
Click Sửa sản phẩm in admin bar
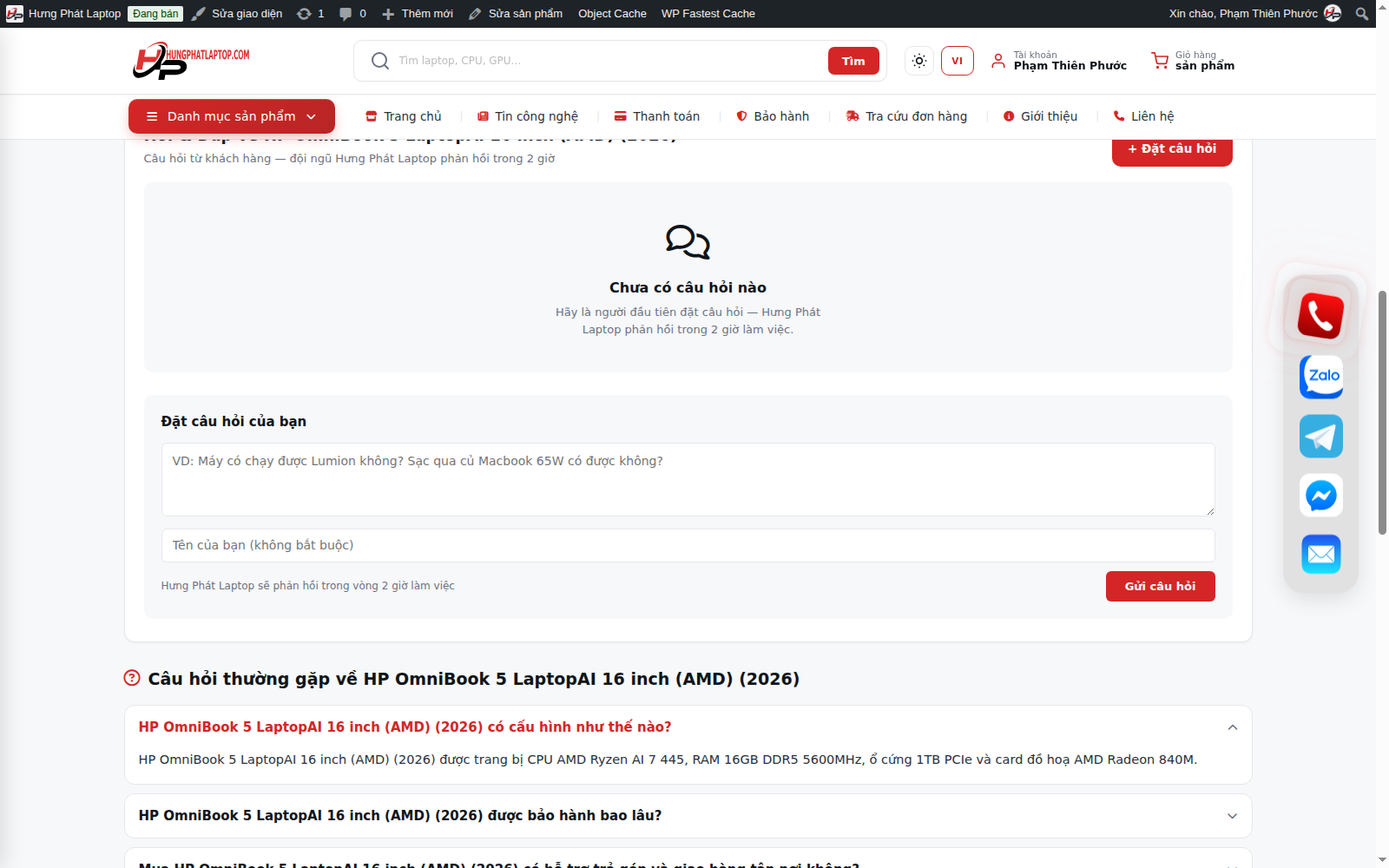pos(516,14)
